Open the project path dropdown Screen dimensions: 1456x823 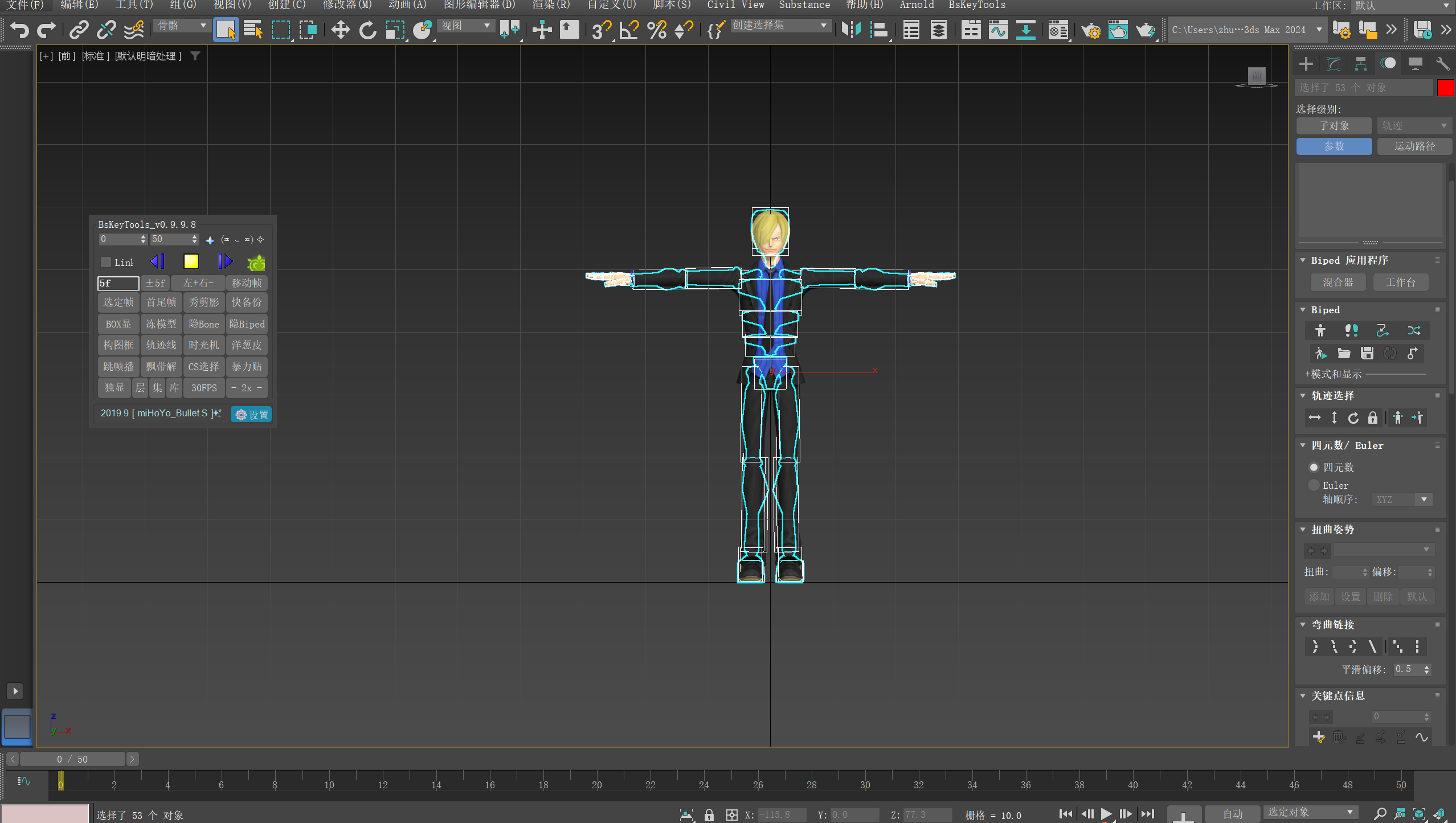click(x=1246, y=30)
